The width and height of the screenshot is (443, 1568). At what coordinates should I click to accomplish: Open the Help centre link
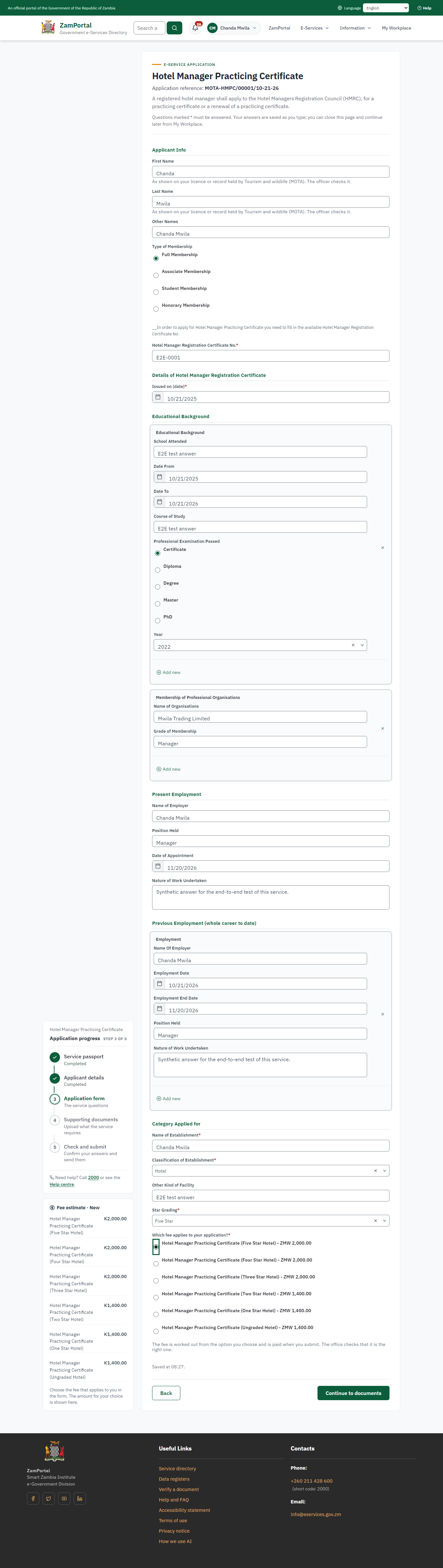(62, 1184)
